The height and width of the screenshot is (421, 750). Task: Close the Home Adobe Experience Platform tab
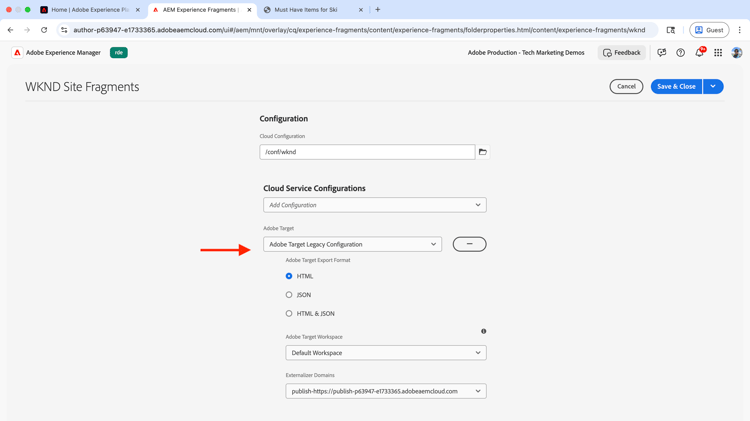click(138, 10)
